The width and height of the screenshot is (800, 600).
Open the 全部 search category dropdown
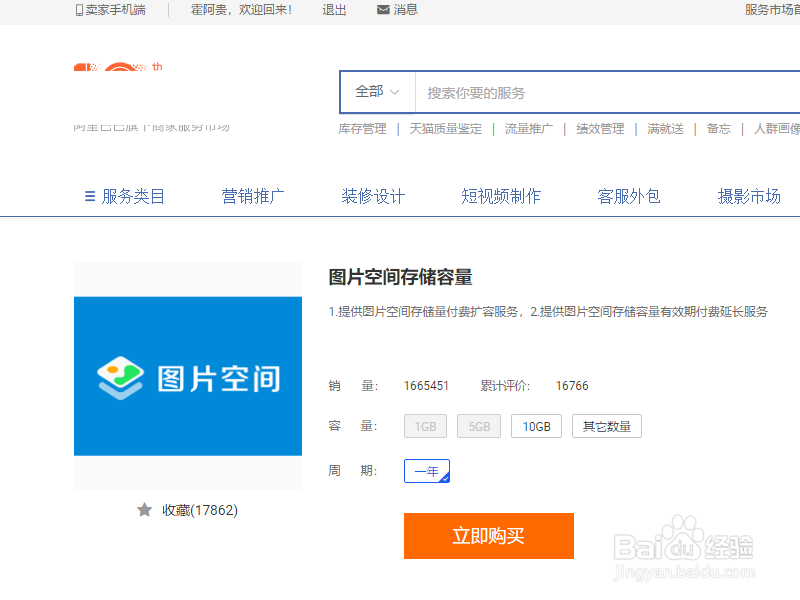[x=377, y=91]
